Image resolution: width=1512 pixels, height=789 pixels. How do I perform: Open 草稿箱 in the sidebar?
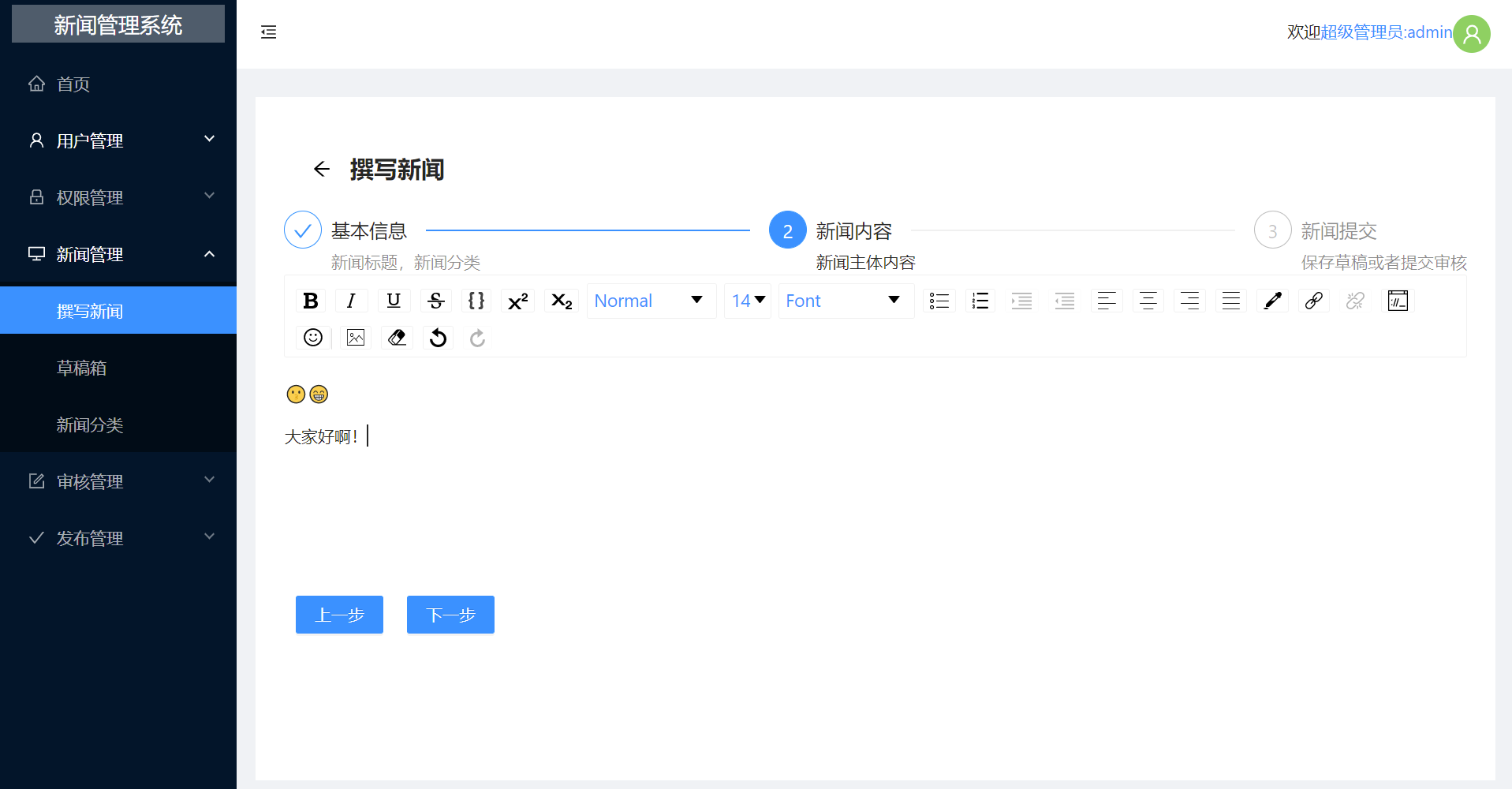pos(118,368)
